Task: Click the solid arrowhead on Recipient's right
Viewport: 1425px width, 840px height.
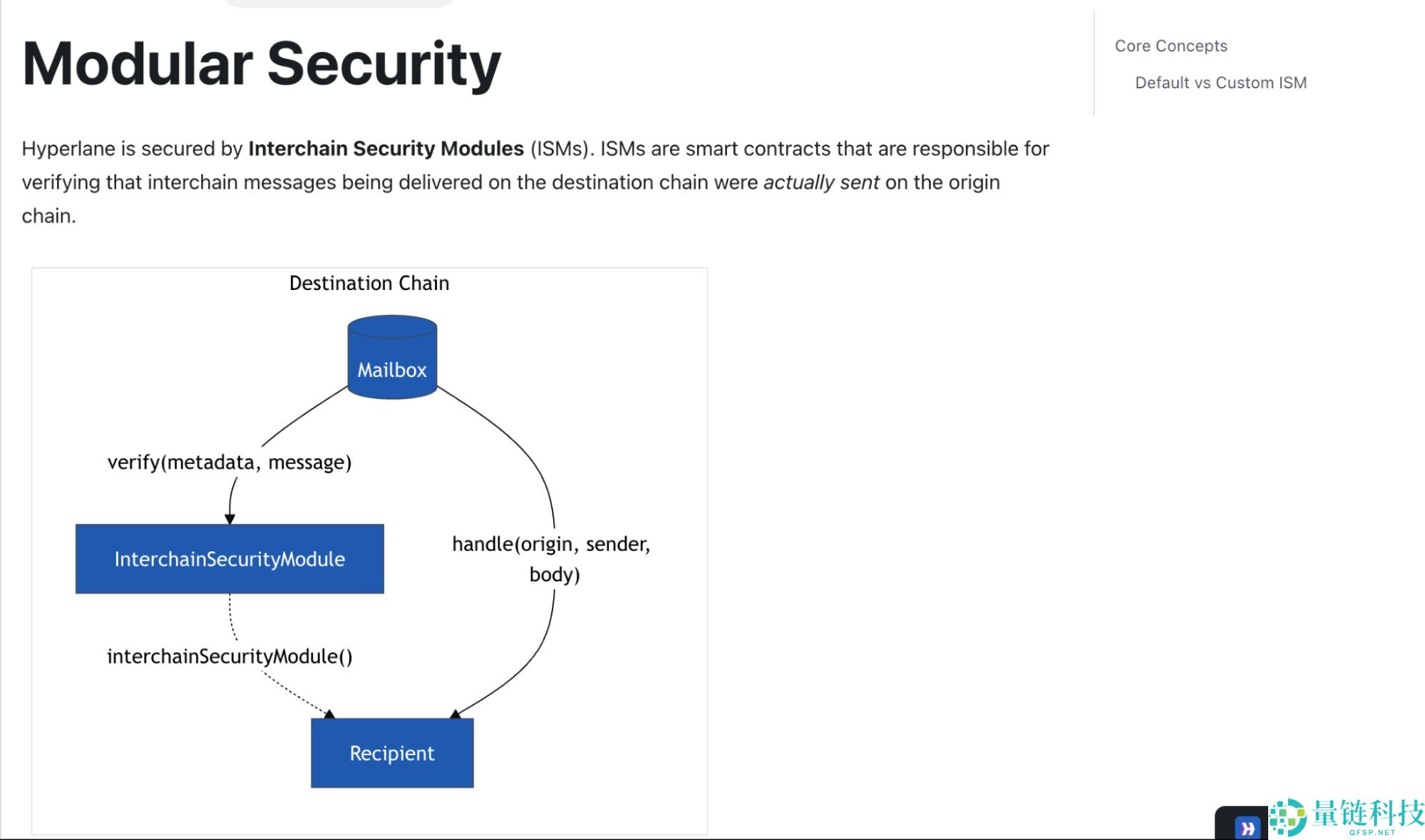Action: [455, 713]
